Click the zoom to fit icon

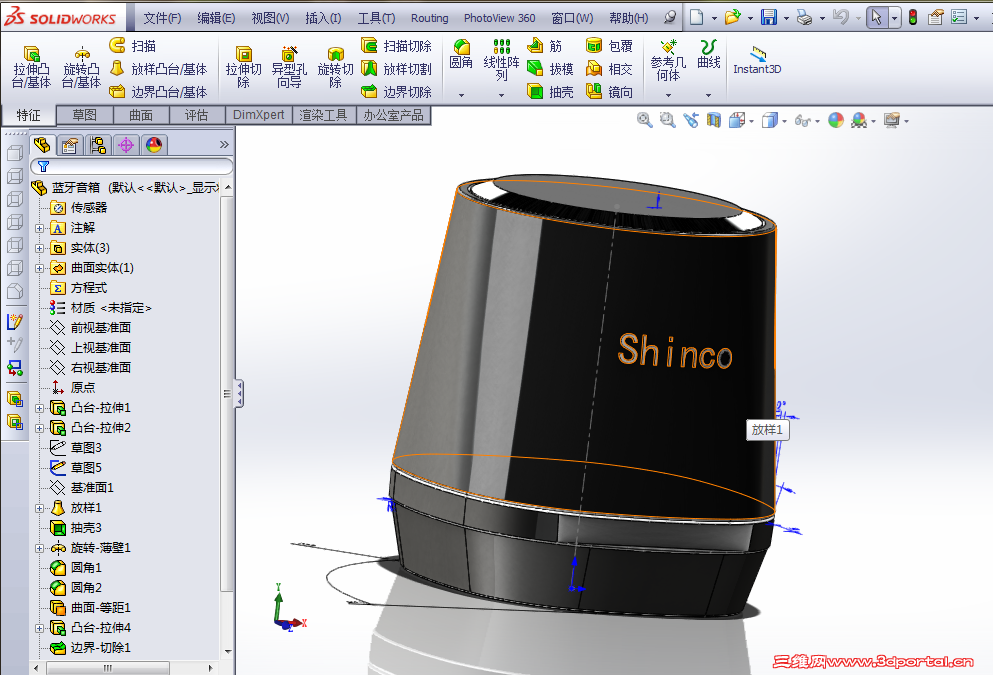[645, 120]
